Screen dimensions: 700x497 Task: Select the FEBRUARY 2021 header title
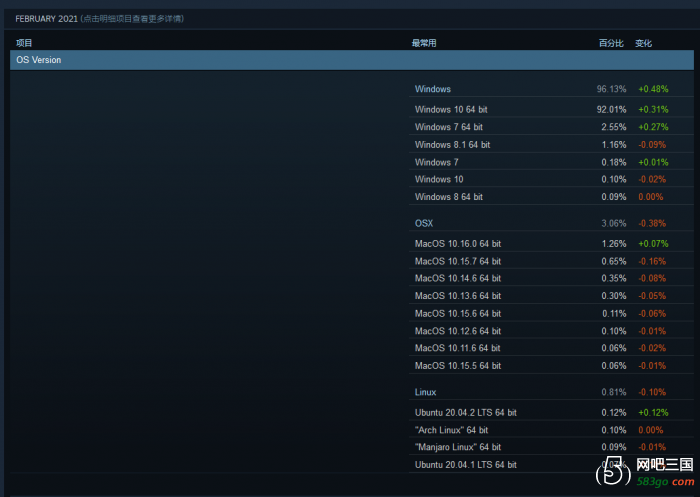click(x=46, y=19)
